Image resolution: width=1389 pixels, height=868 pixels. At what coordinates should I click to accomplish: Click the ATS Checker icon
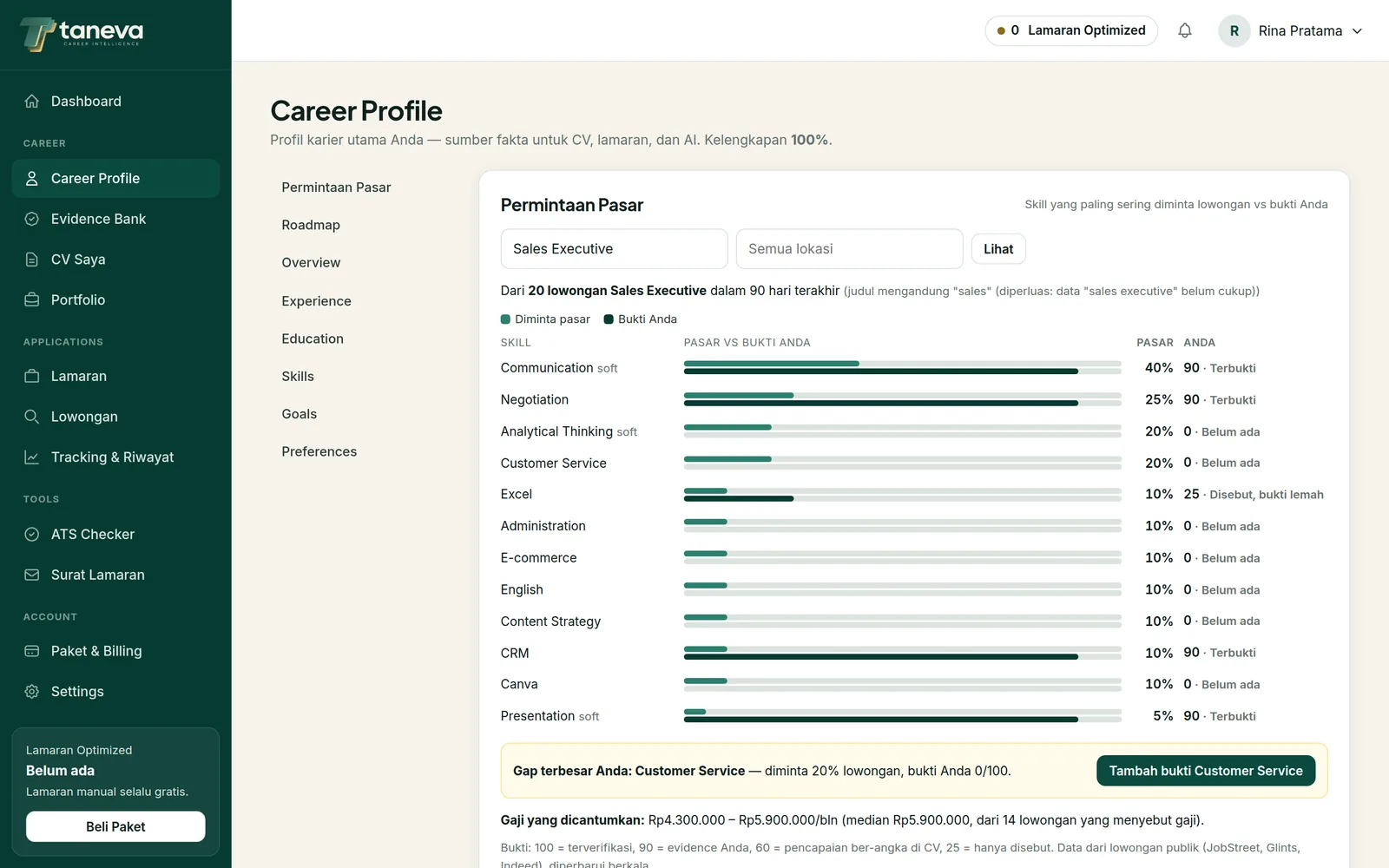(x=32, y=534)
